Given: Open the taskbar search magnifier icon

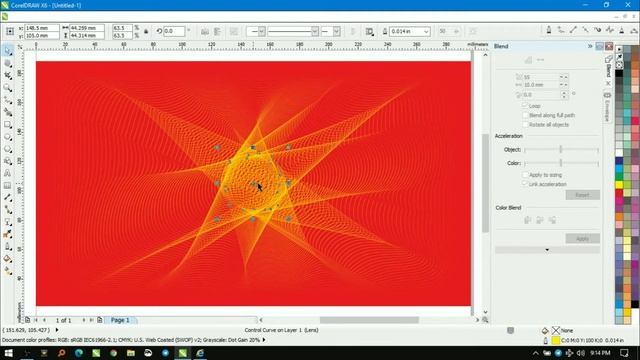Looking at the screenshot, I should pyautogui.click(x=61, y=353).
